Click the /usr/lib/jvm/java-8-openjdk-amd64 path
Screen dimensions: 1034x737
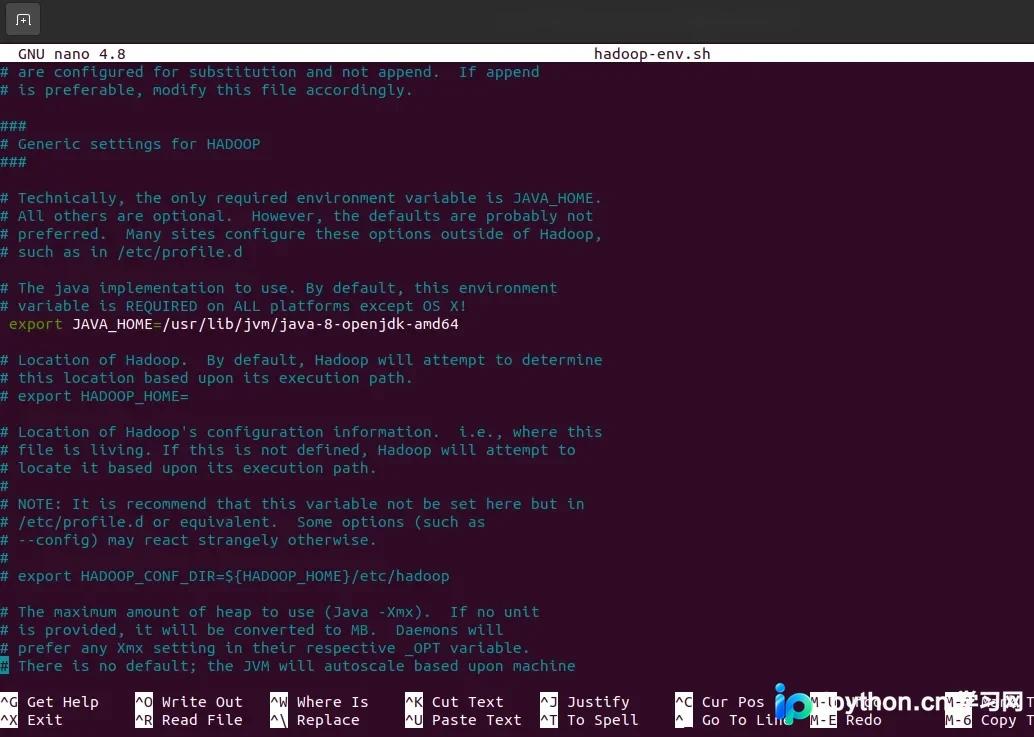pos(311,324)
